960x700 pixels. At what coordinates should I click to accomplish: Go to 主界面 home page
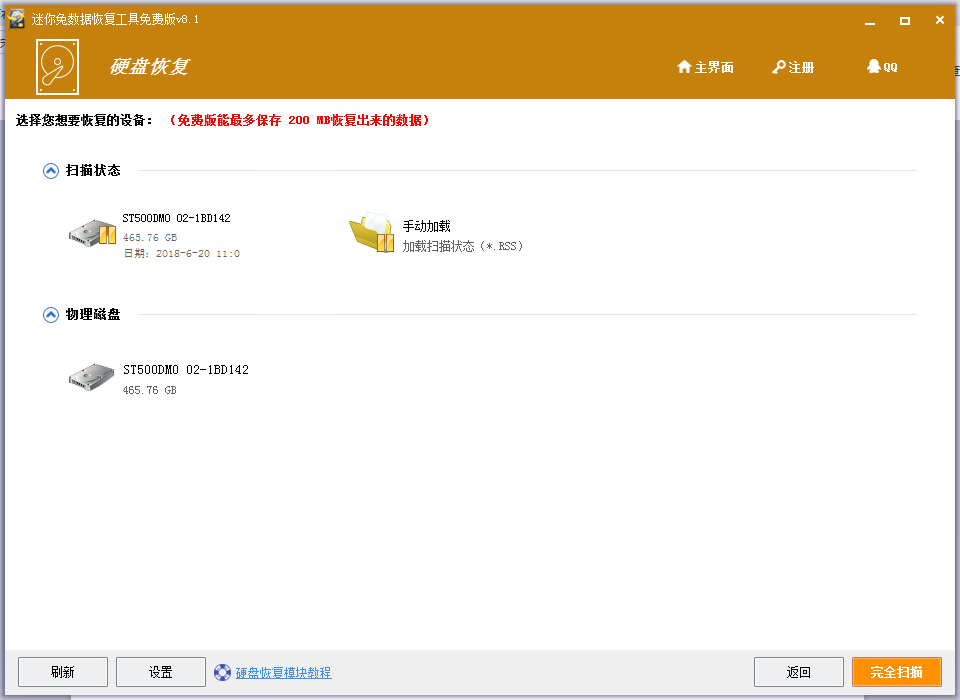tap(705, 67)
